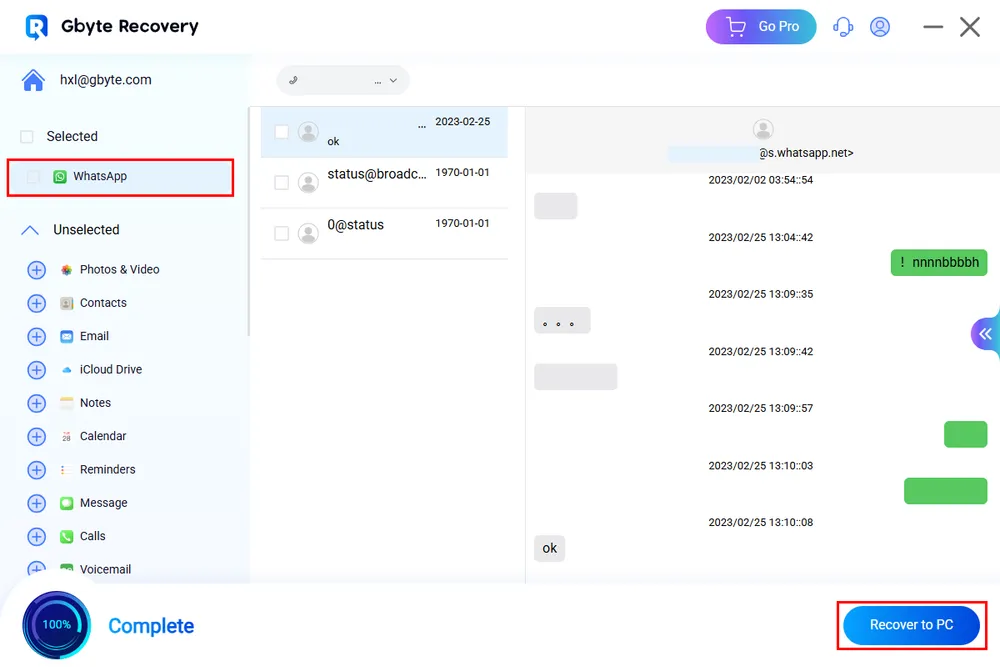1000x667 pixels.
Task: Add Reminders using its plus icon
Action: 36,470
